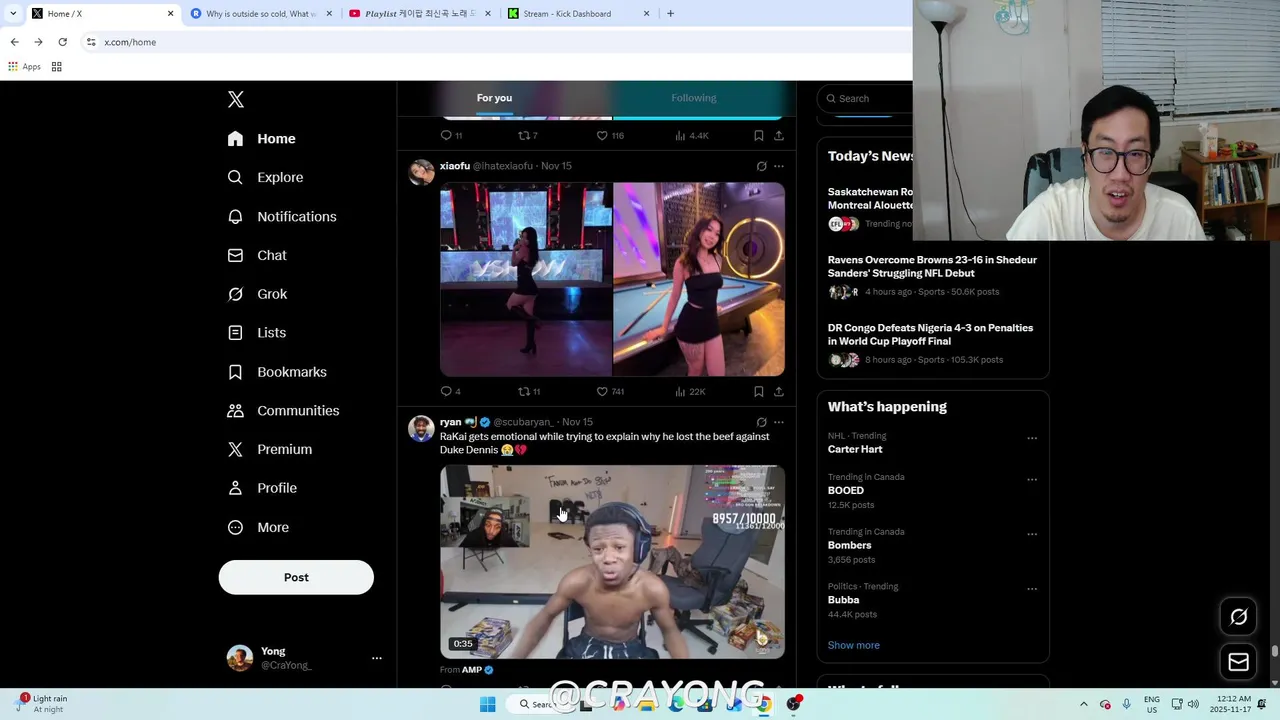1280x720 pixels.
Task: Open options dots for Bombers trend
Action: pos(1032,534)
